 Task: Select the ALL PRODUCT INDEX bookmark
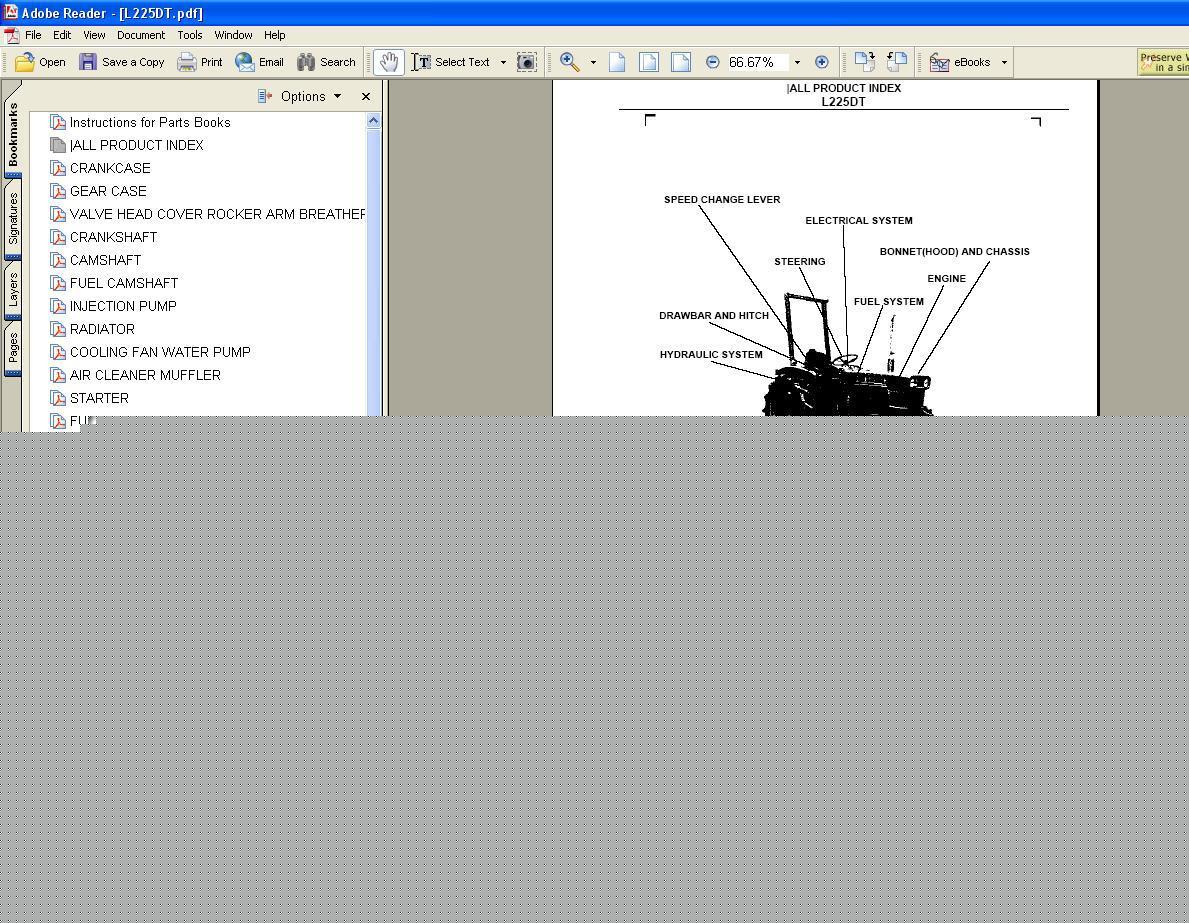136,145
